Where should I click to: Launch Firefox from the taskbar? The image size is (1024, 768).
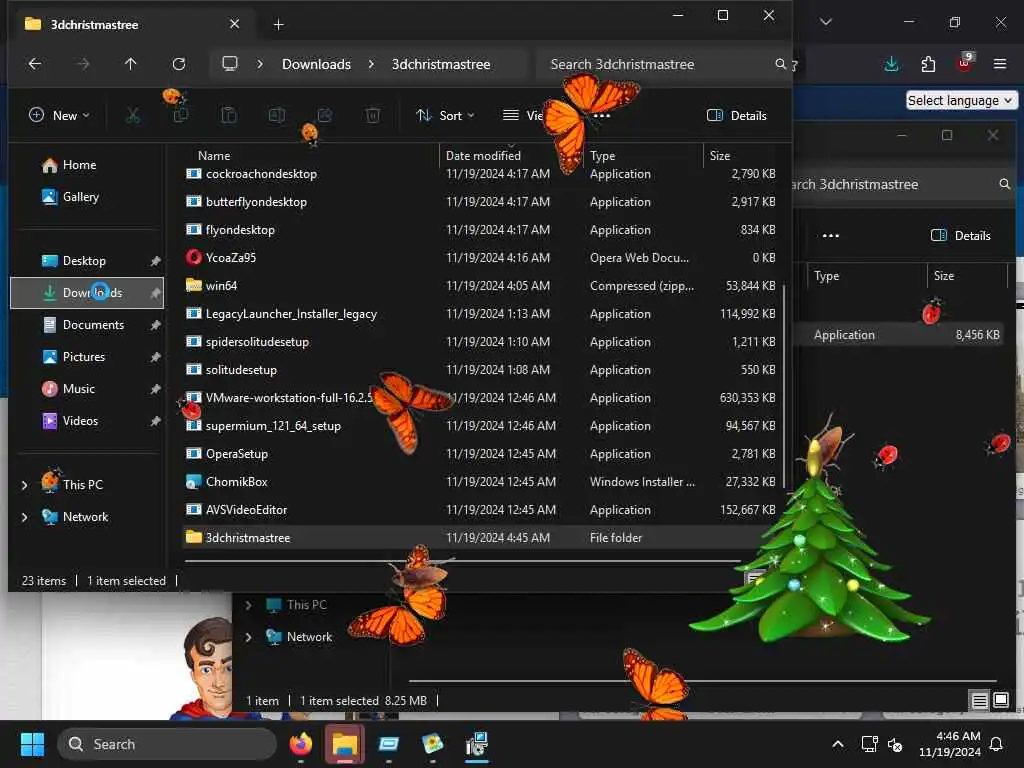(x=300, y=744)
